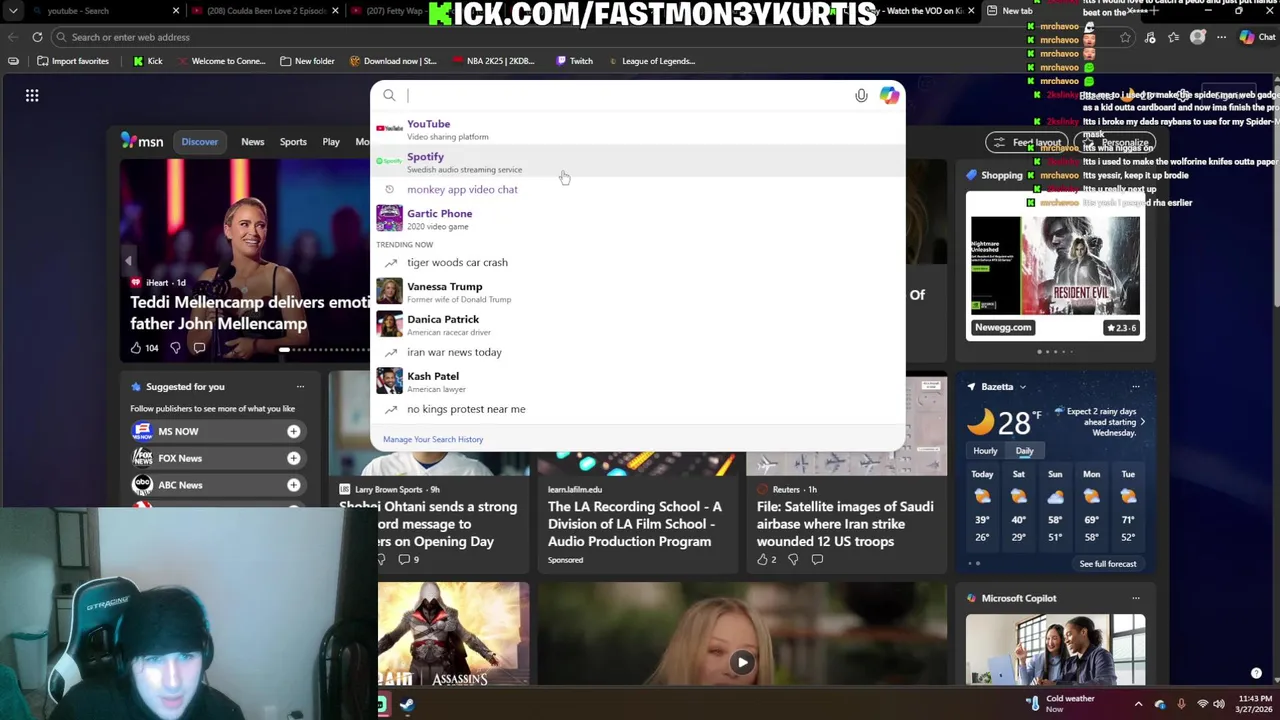
Task: Expand the rainy days ahead alert arrow
Action: pyautogui.click(x=1142, y=422)
